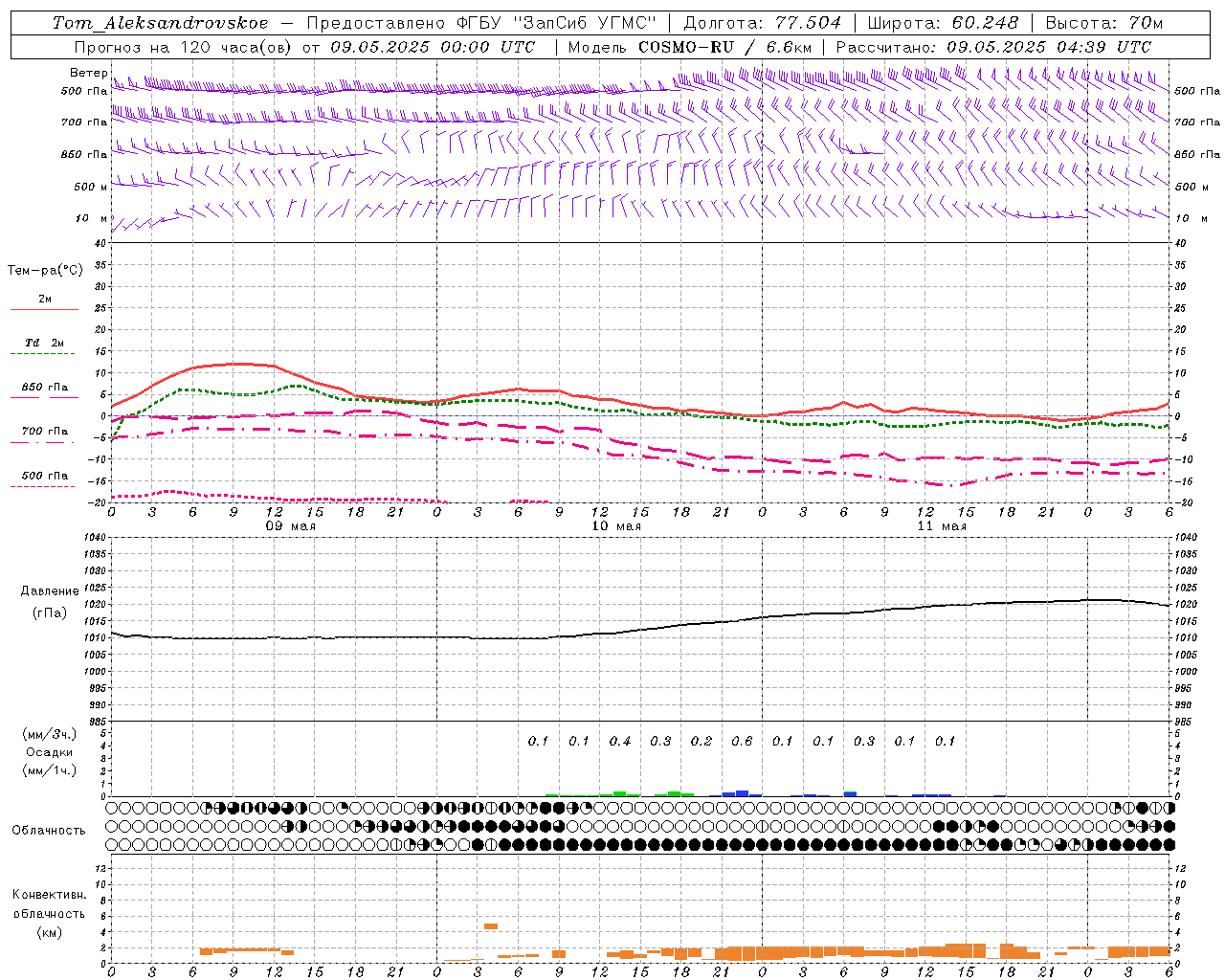Viewport: 1225px width, 980px height.
Task: Click the tallest orange convective cloud bar near 5 km
Action: click(491, 926)
